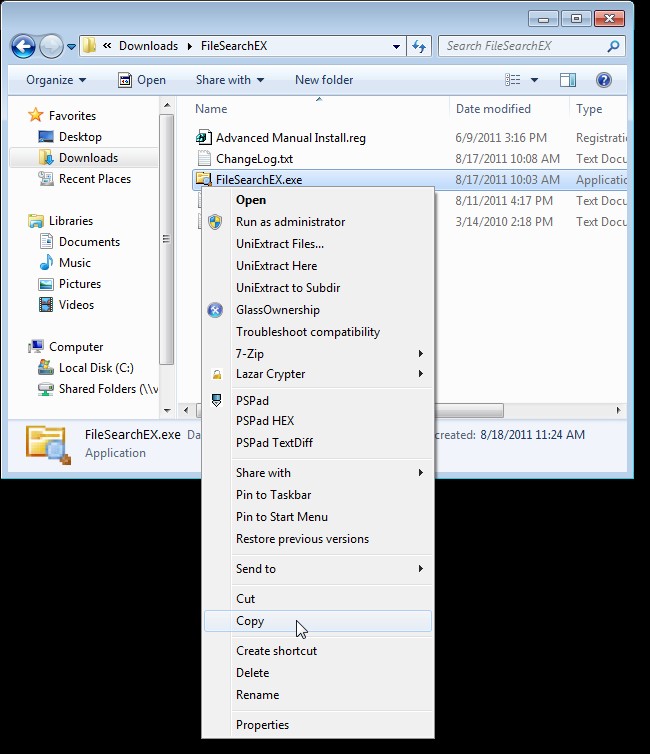Click the FileSearchEX.exe file icon
The width and height of the screenshot is (650, 754).
tap(204, 179)
